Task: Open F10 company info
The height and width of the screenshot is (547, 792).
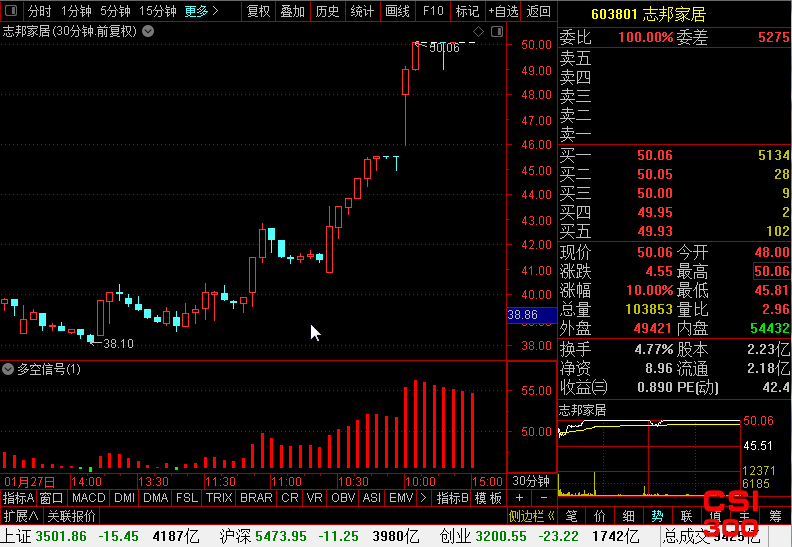Action: coord(433,11)
